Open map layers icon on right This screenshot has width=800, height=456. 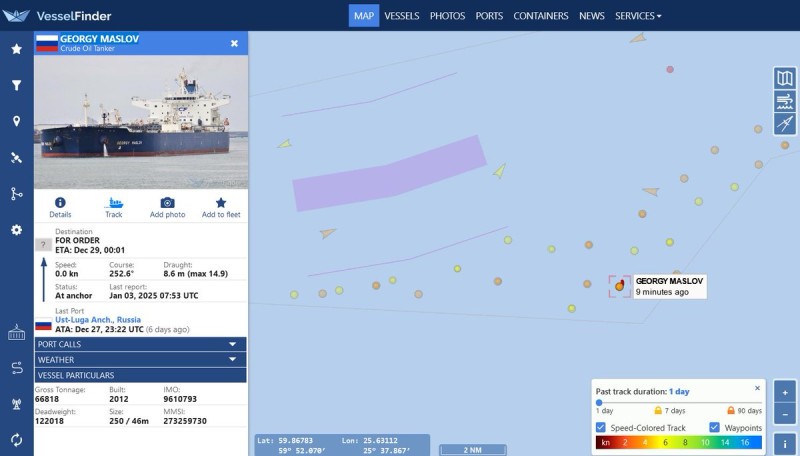[785, 79]
